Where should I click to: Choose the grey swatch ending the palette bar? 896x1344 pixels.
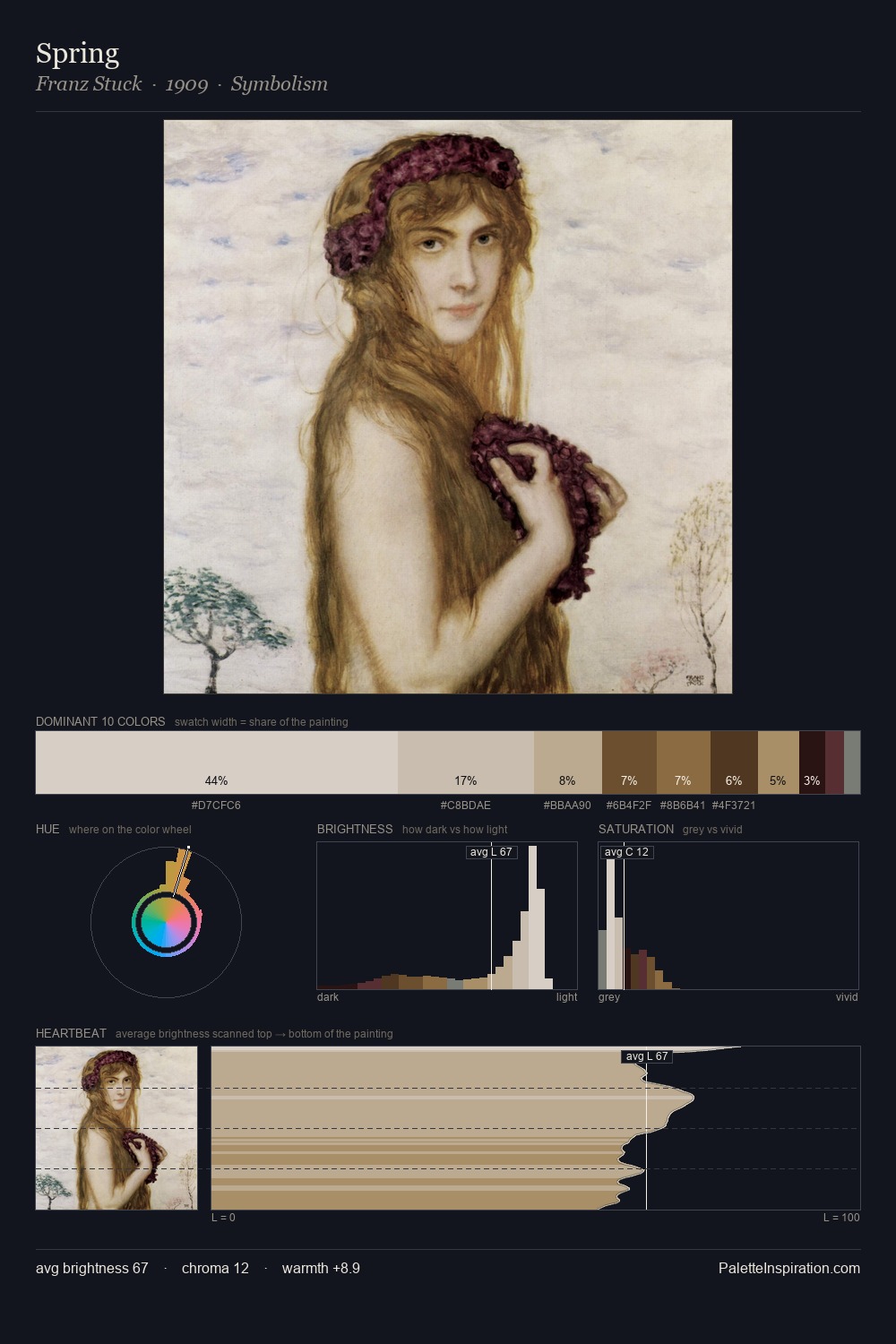point(852,762)
